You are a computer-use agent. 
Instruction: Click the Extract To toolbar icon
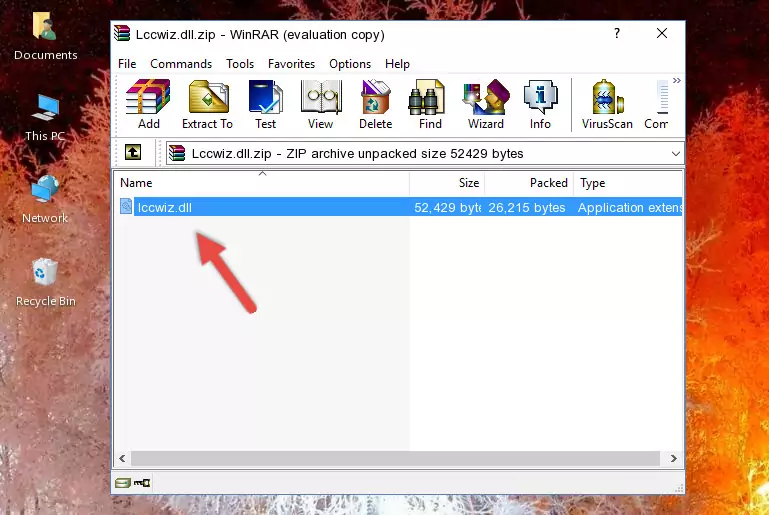(207, 104)
